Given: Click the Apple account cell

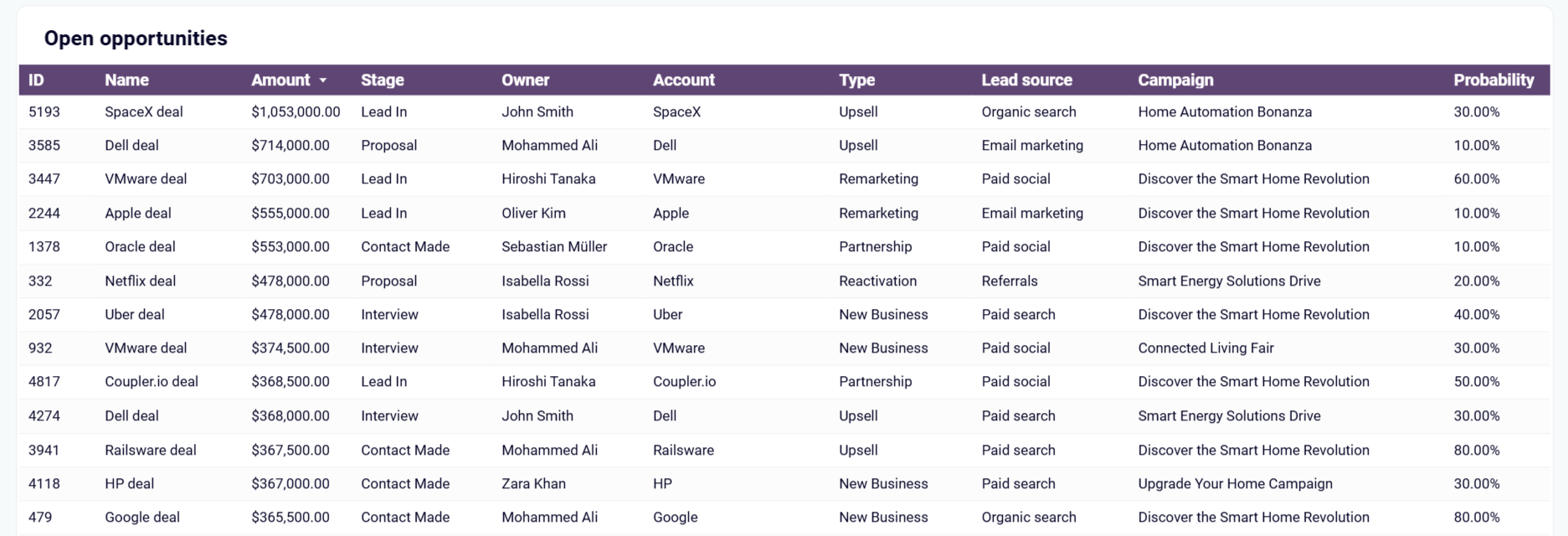Looking at the screenshot, I should tap(671, 214).
